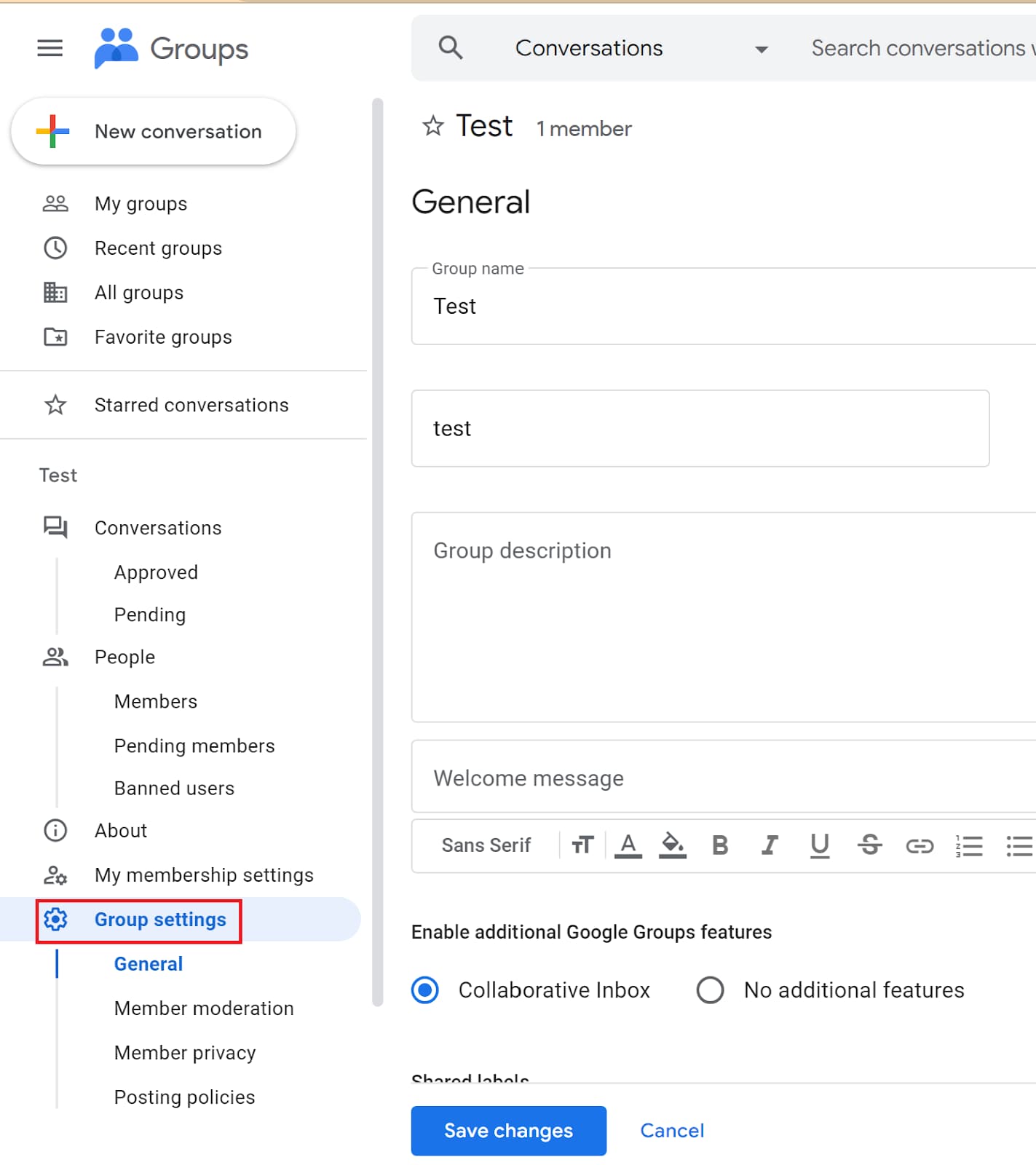Screen dimensions: 1036x1165
Task: Insert a numbered list
Action: tap(969, 845)
